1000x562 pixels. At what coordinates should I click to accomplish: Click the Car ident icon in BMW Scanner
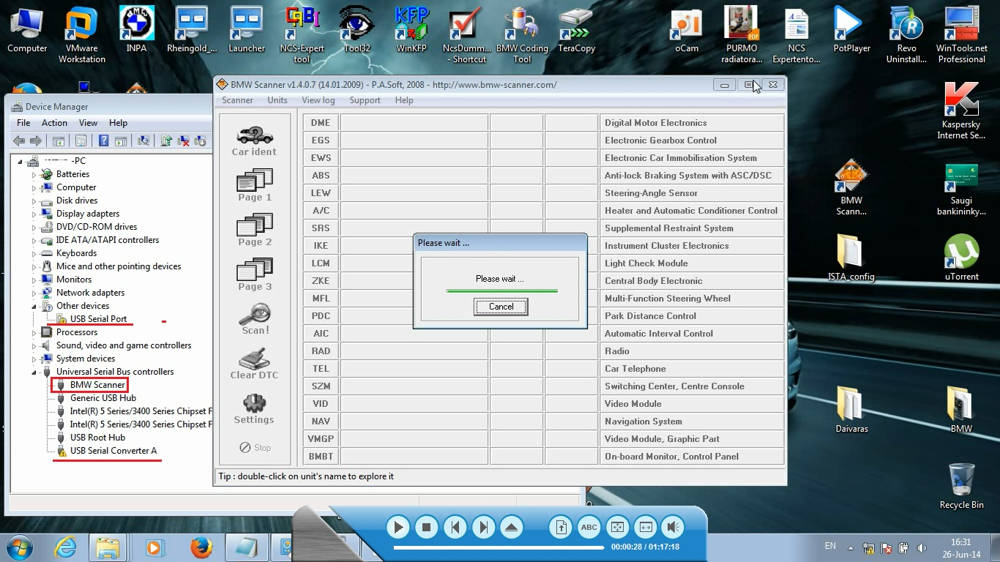[254, 139]
